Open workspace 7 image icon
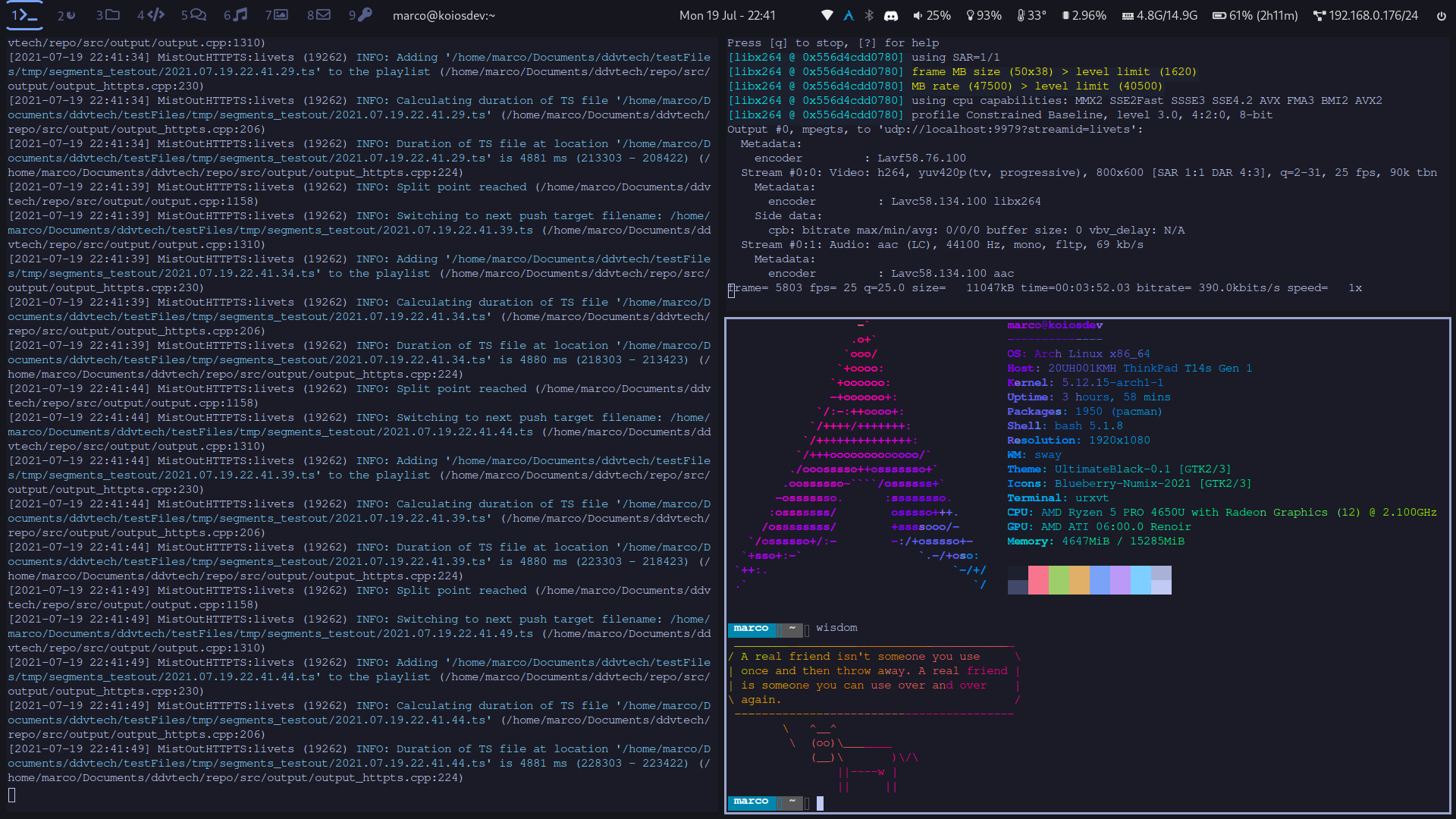The height and width of the screenshot is (819, 1456). [x=277, y=14]
